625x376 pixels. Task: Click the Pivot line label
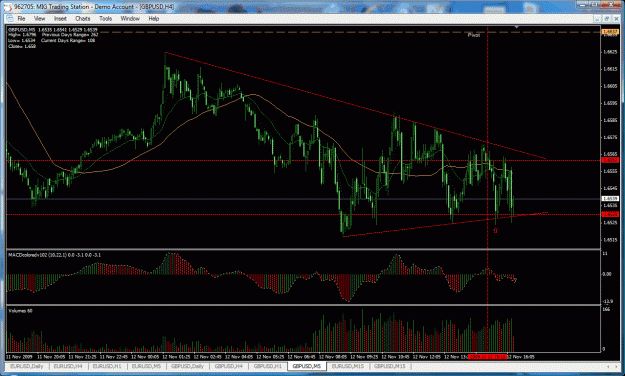pos(474,35)
